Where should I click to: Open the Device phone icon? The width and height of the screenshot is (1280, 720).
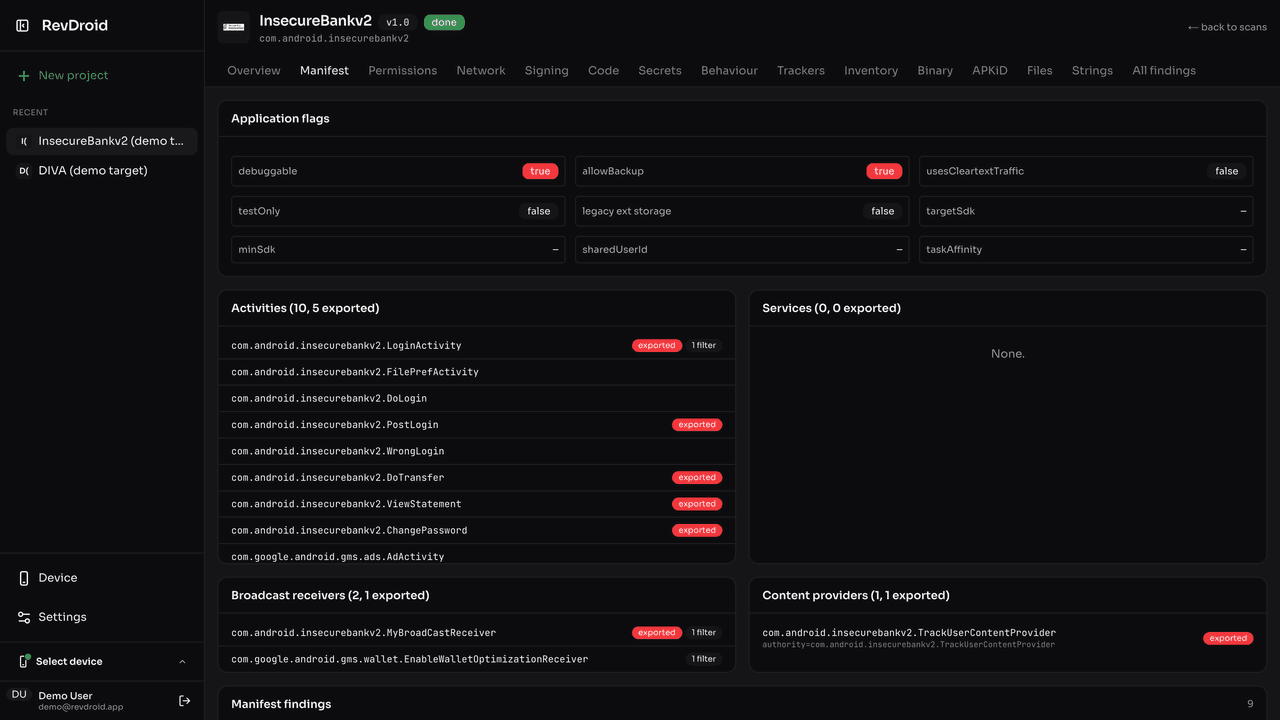click(24, 578)
